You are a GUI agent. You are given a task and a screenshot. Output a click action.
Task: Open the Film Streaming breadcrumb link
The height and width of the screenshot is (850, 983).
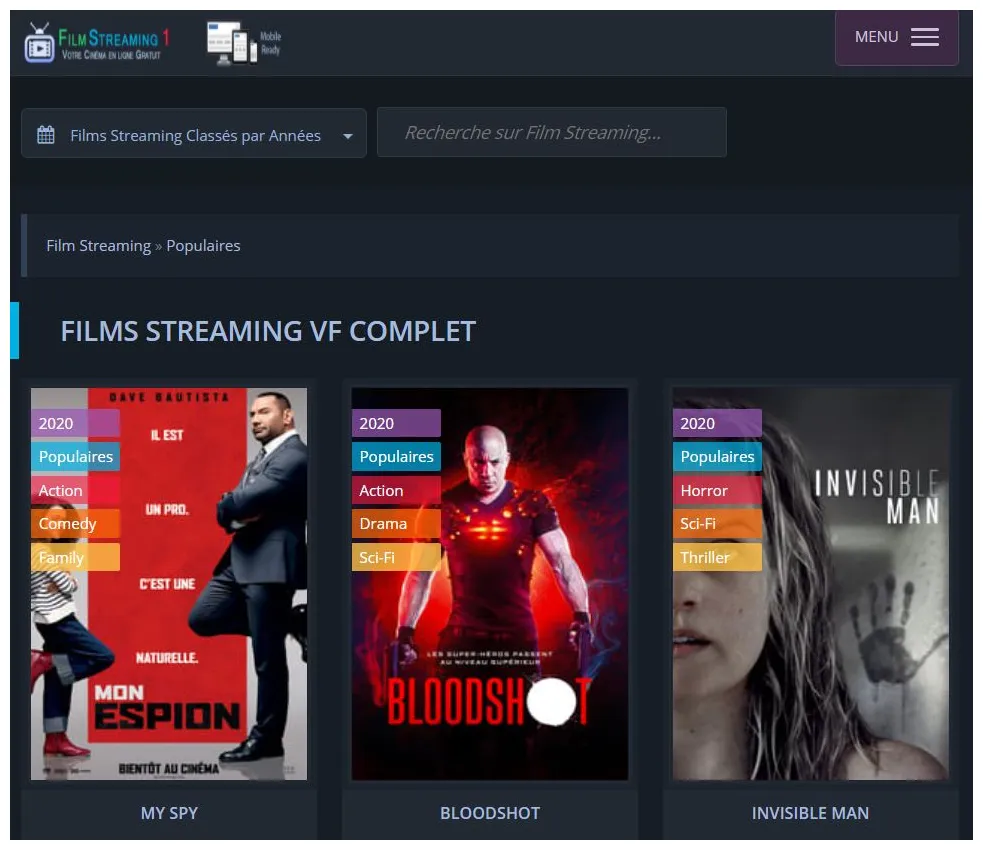(98, 245)
